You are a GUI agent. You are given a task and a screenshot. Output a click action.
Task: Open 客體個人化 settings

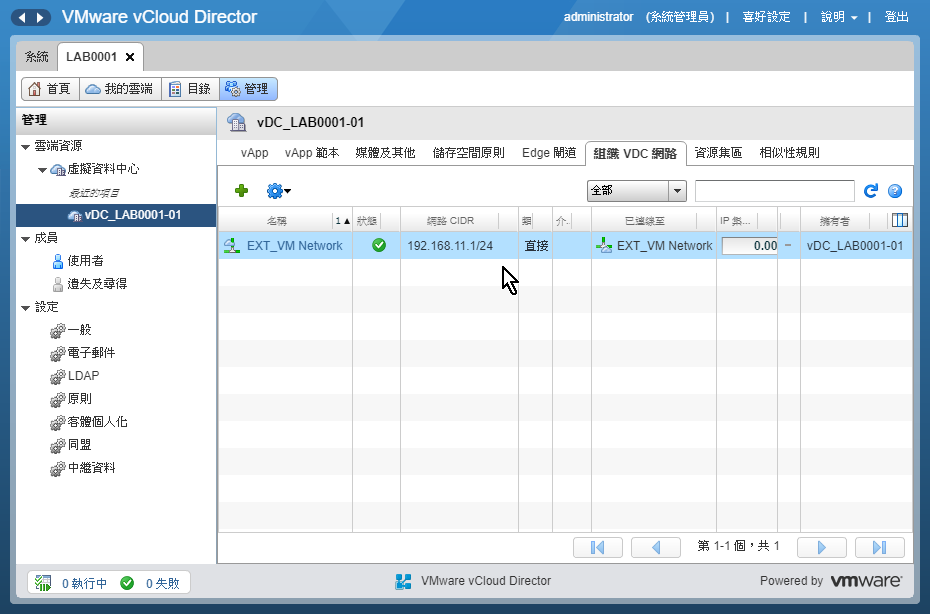[97, 422]
